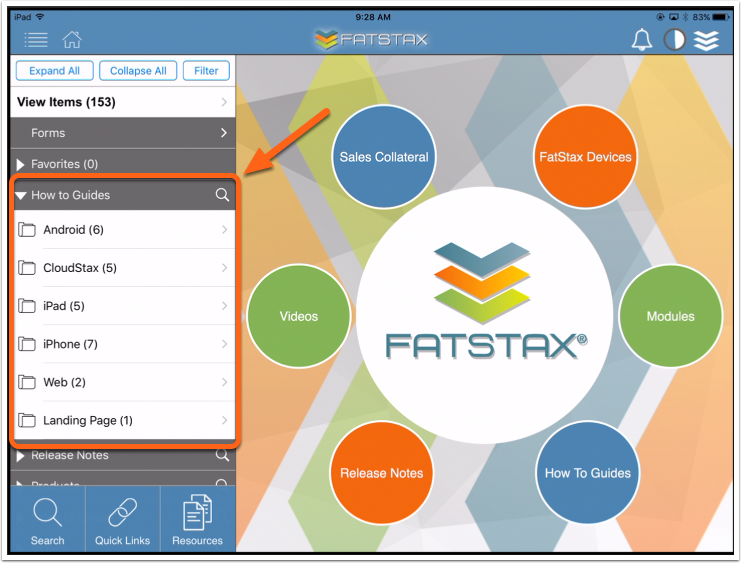Tap the Modules green circle
741x563 pixels.
[671, 316]
